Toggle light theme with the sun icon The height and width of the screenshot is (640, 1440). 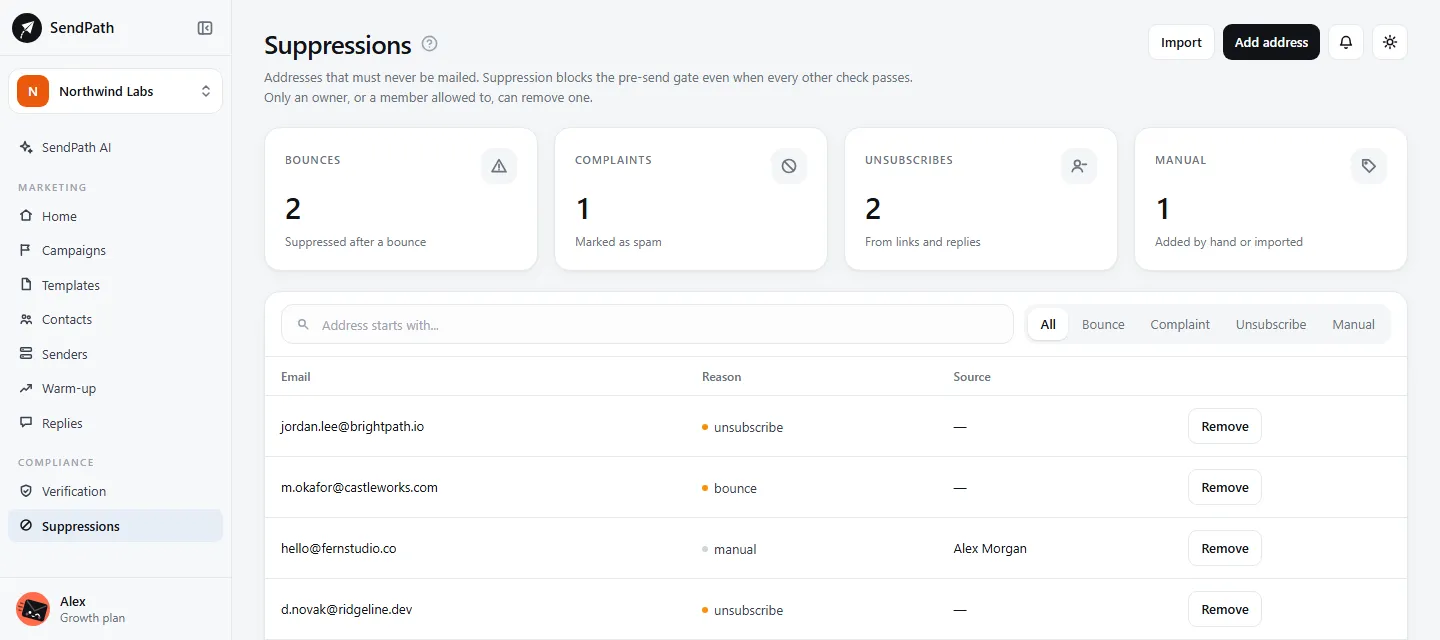1390,42
